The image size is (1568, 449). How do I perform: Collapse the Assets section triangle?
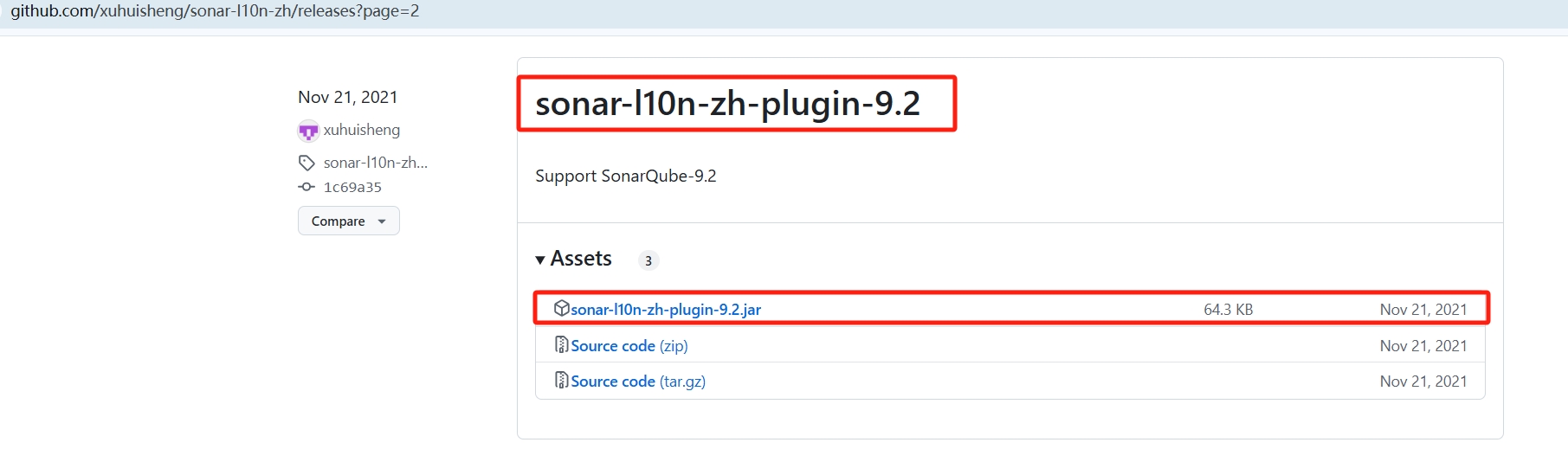[540, 260]
